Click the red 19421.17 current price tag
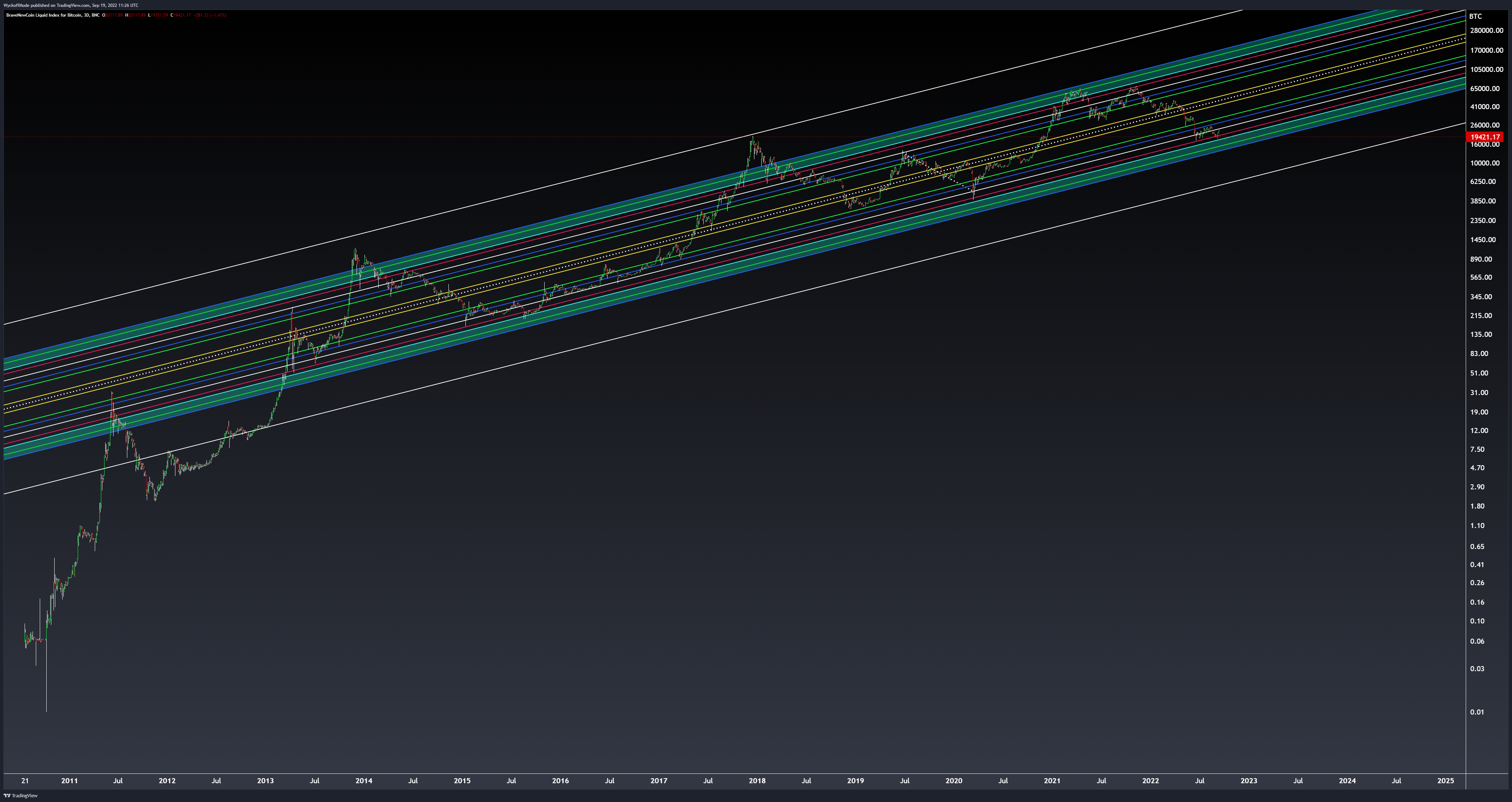Screen dimensions: 1512x802 coord(1485,137)
